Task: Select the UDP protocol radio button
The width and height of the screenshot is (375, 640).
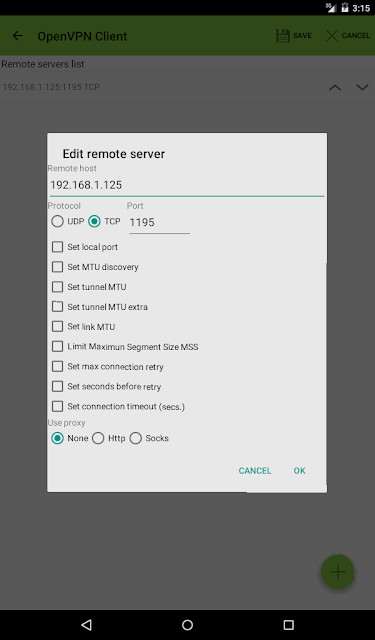Action: click(x=57, y=222)
